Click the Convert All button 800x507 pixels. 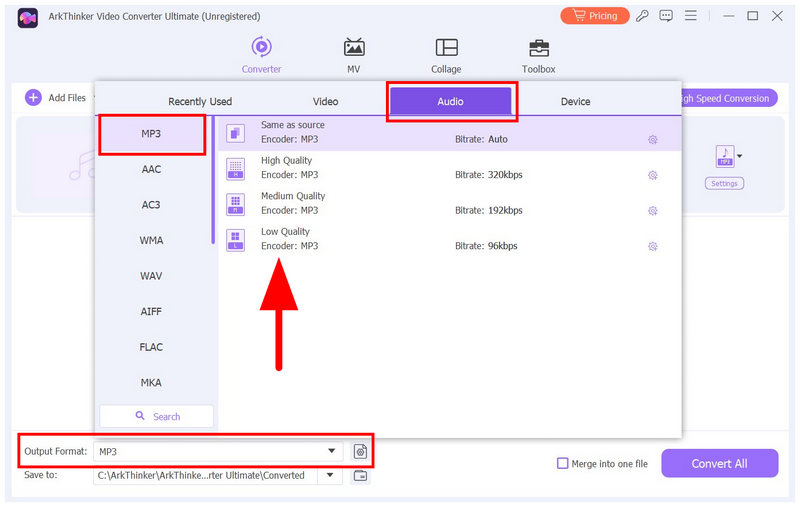point(719,464)
